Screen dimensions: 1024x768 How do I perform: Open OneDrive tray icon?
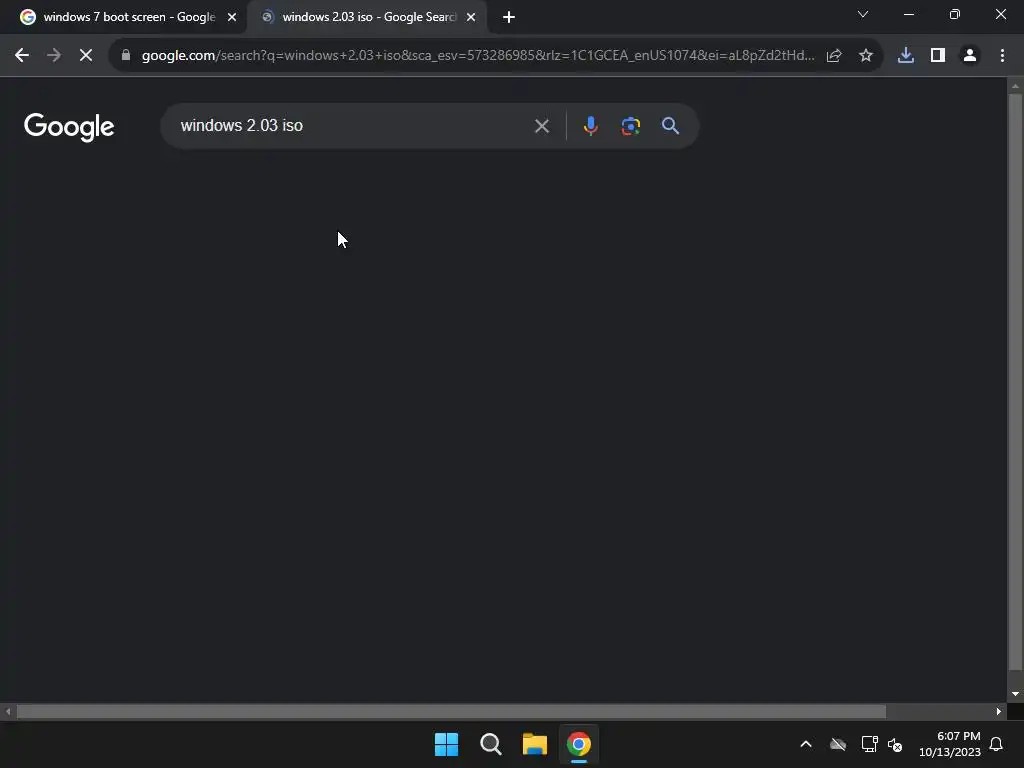tap(838, 744)
